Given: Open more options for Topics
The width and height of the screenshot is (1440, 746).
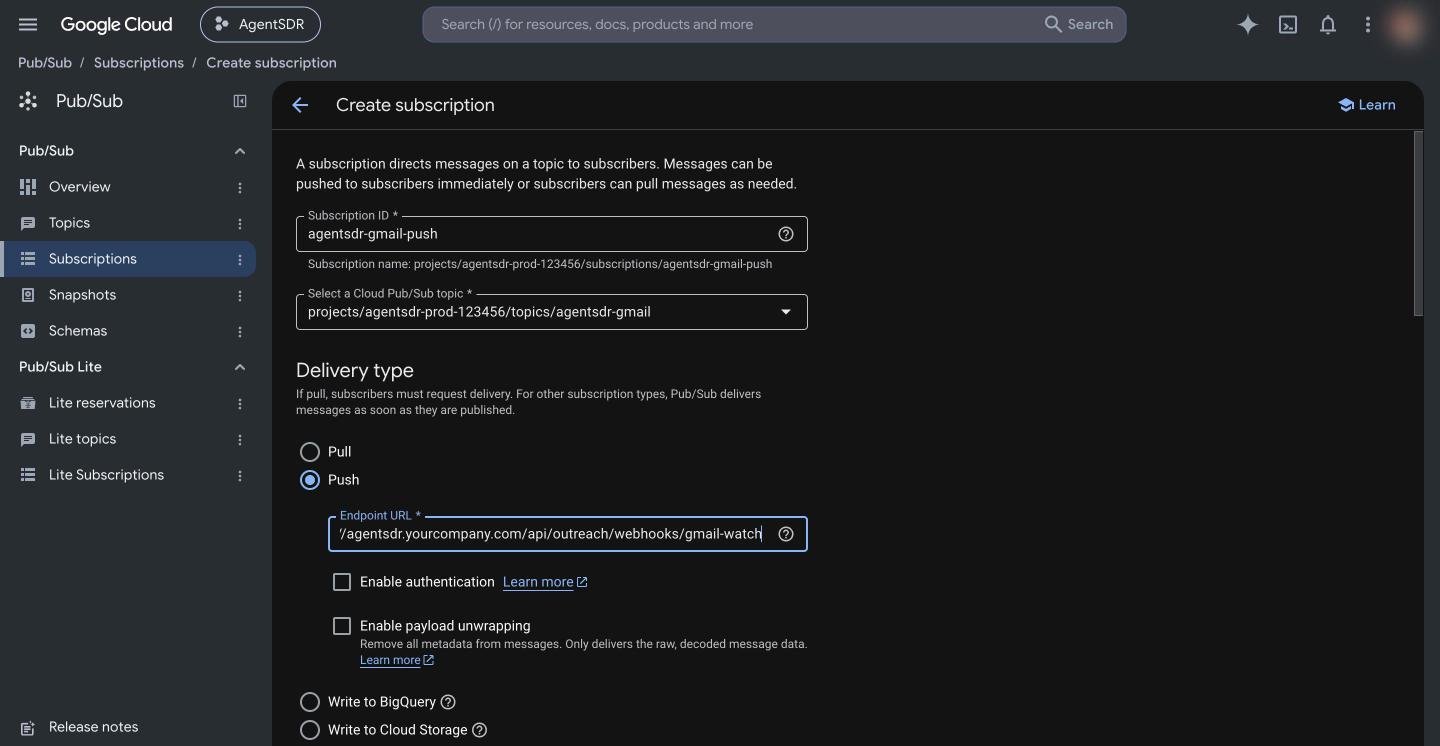Looking at the screenshot, I should pos(240,223).
